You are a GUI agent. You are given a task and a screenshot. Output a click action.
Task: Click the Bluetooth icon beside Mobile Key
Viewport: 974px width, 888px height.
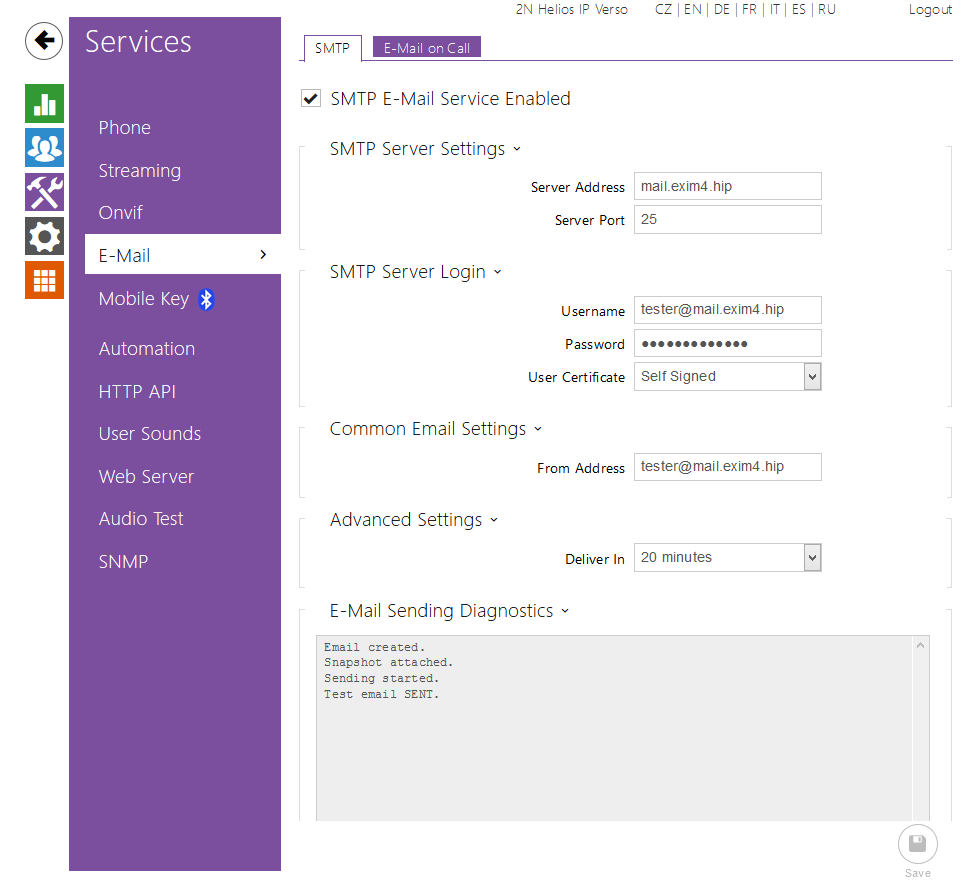(x=206, y=299)
